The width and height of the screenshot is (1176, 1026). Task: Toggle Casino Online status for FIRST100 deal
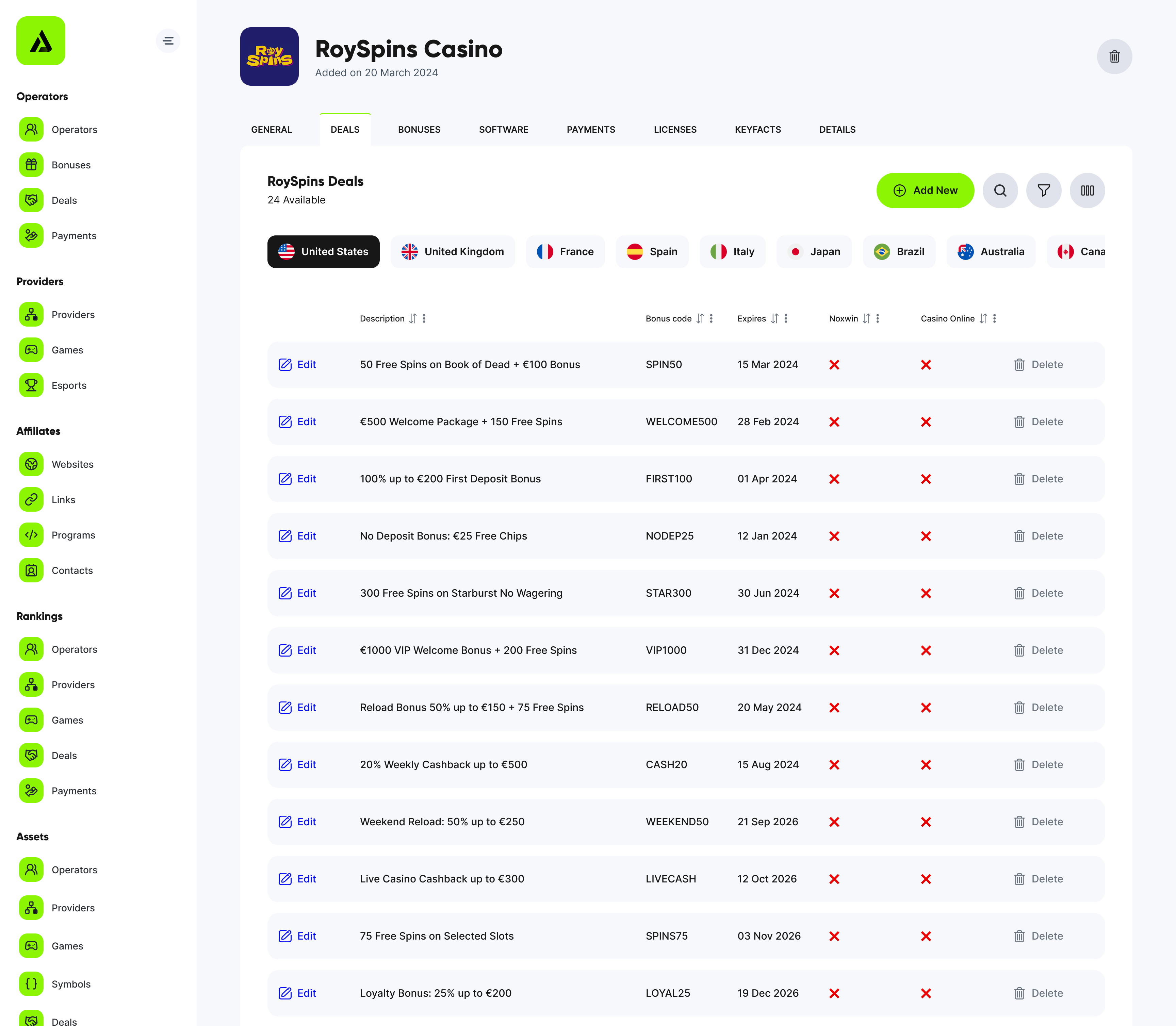pos(926,479)
